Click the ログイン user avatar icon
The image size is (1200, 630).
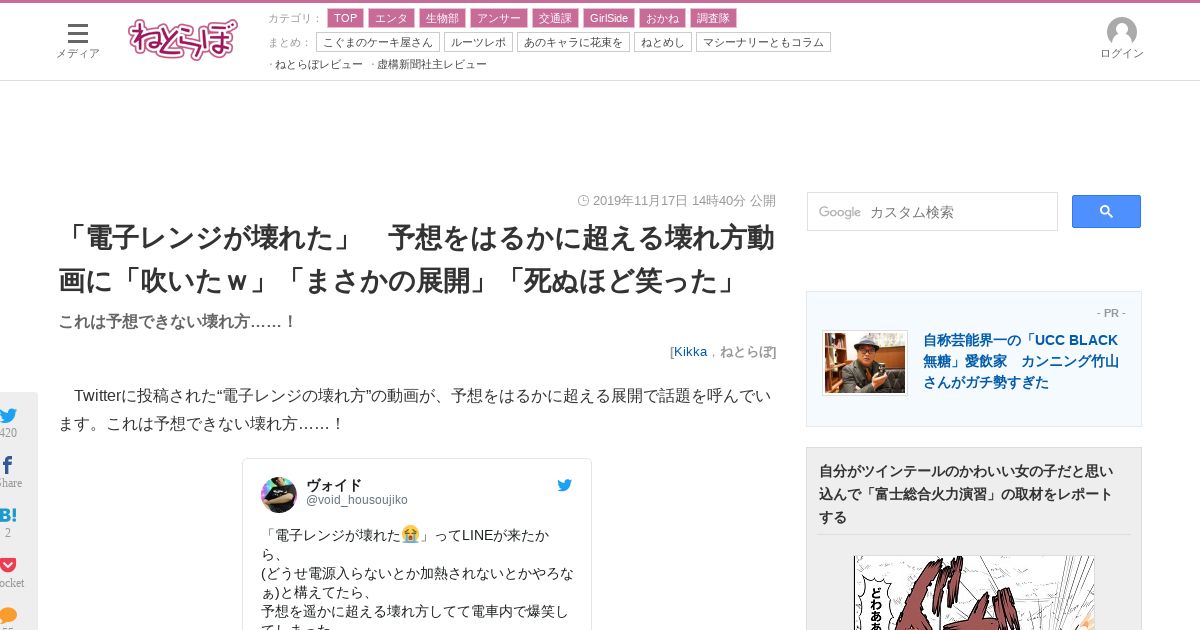(1121, 33)
